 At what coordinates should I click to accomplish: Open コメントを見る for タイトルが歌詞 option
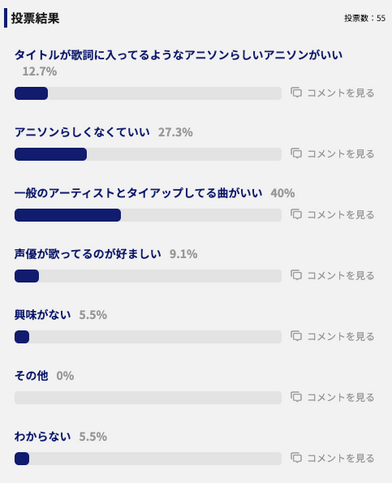click(340, 93)
